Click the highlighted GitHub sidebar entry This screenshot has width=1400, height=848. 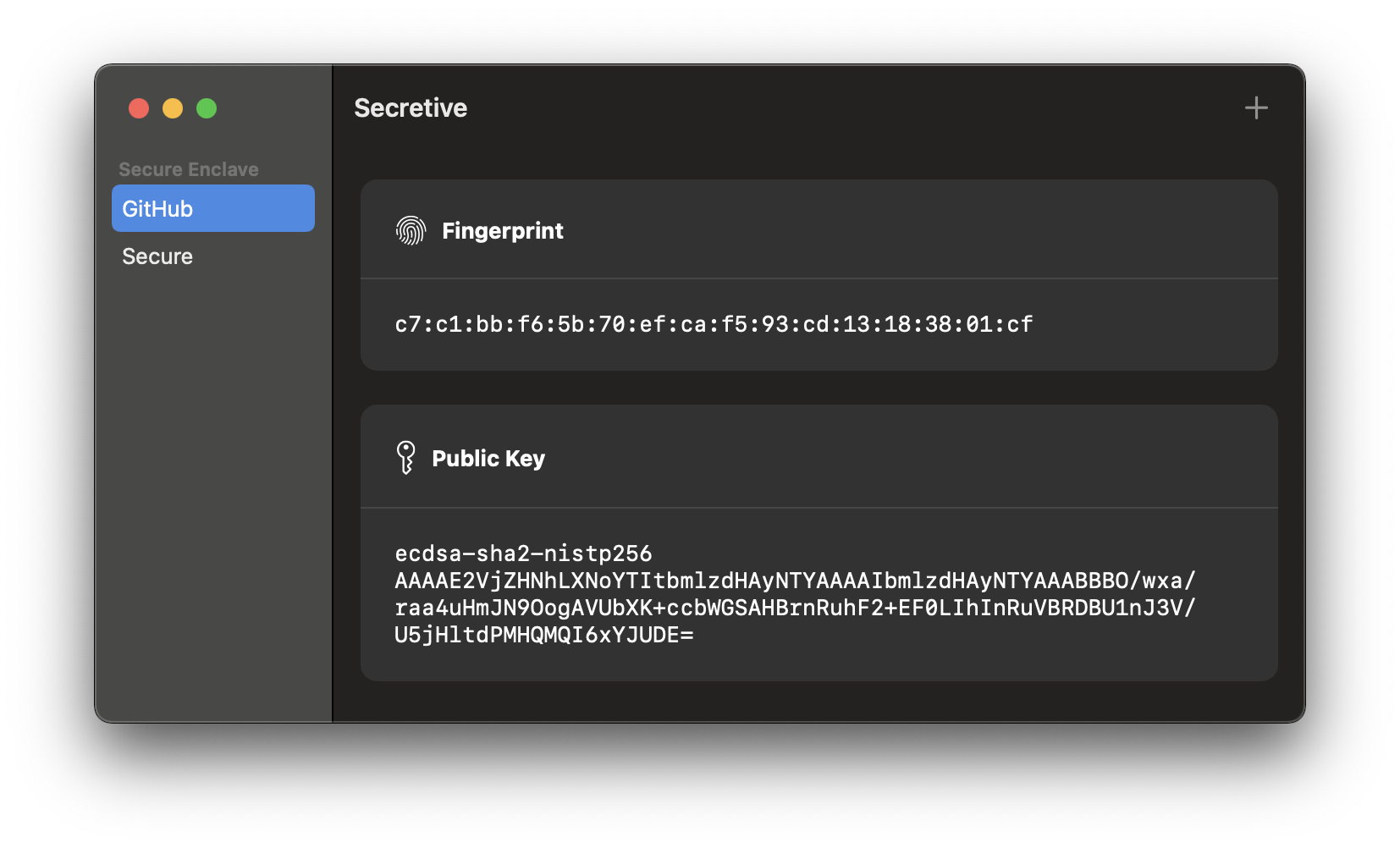pos(212,207)
